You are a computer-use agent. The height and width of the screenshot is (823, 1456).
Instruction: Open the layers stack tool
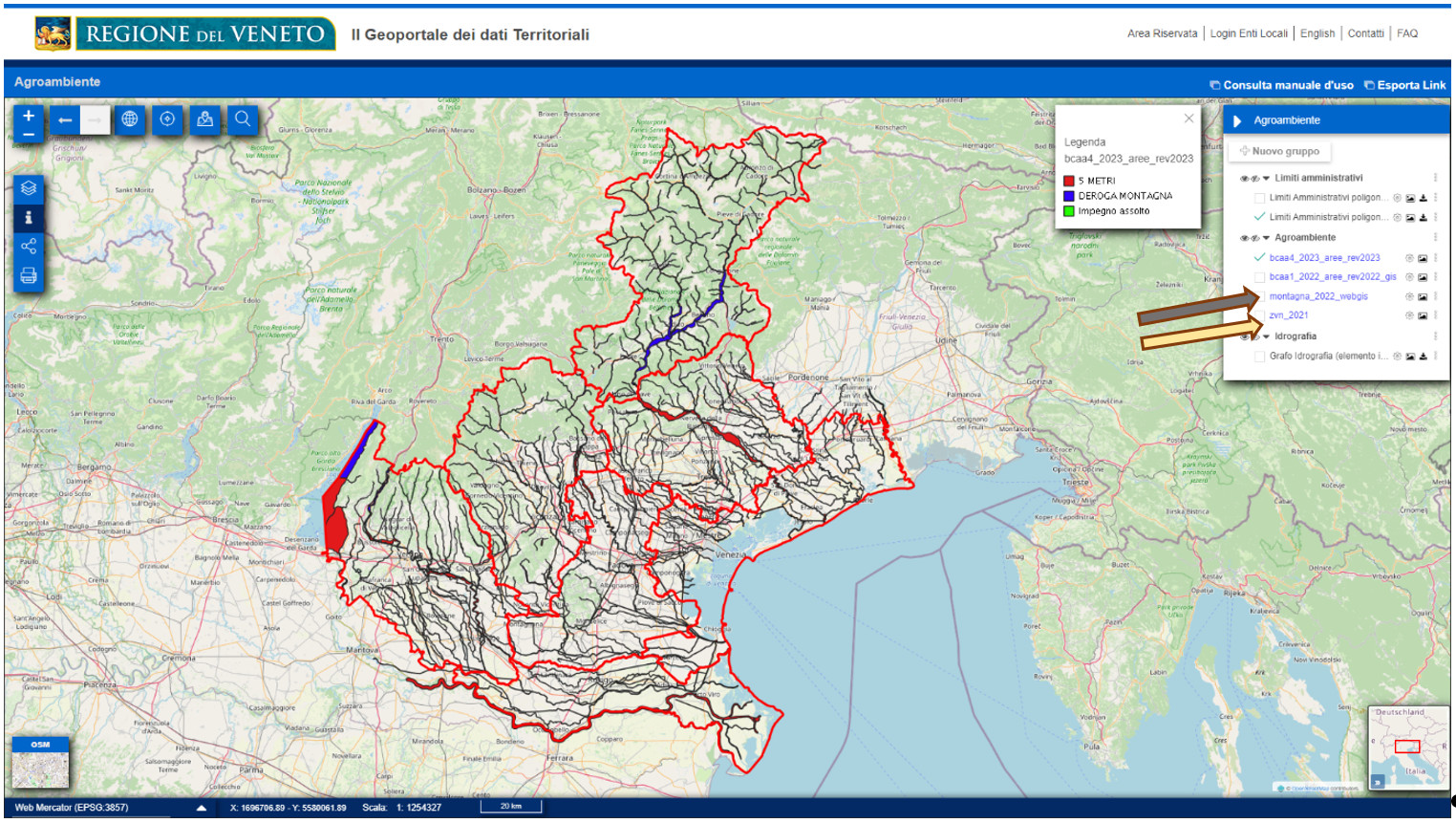click(29, 188)
